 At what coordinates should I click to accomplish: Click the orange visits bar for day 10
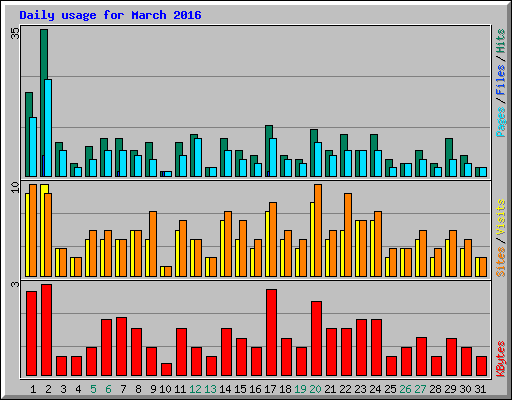[x=168, y=271]
